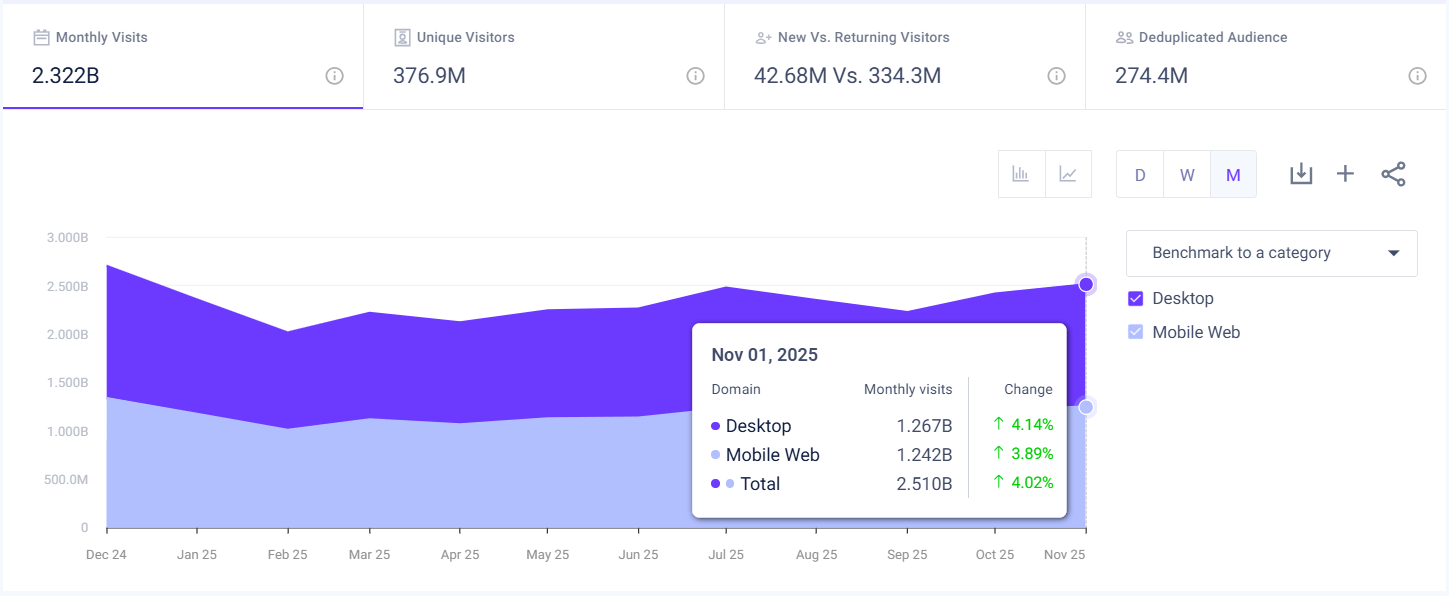Select the Monthly granularity button
Image resolution: width=1449 pixels, height=596 pixels.
tap(1233, 173)
